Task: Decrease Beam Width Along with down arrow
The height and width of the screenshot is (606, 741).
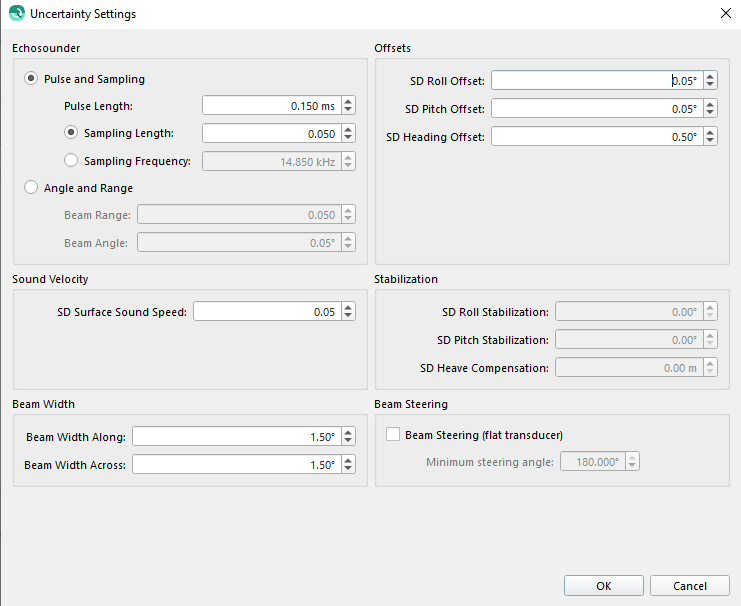Action: coord(348,441)
